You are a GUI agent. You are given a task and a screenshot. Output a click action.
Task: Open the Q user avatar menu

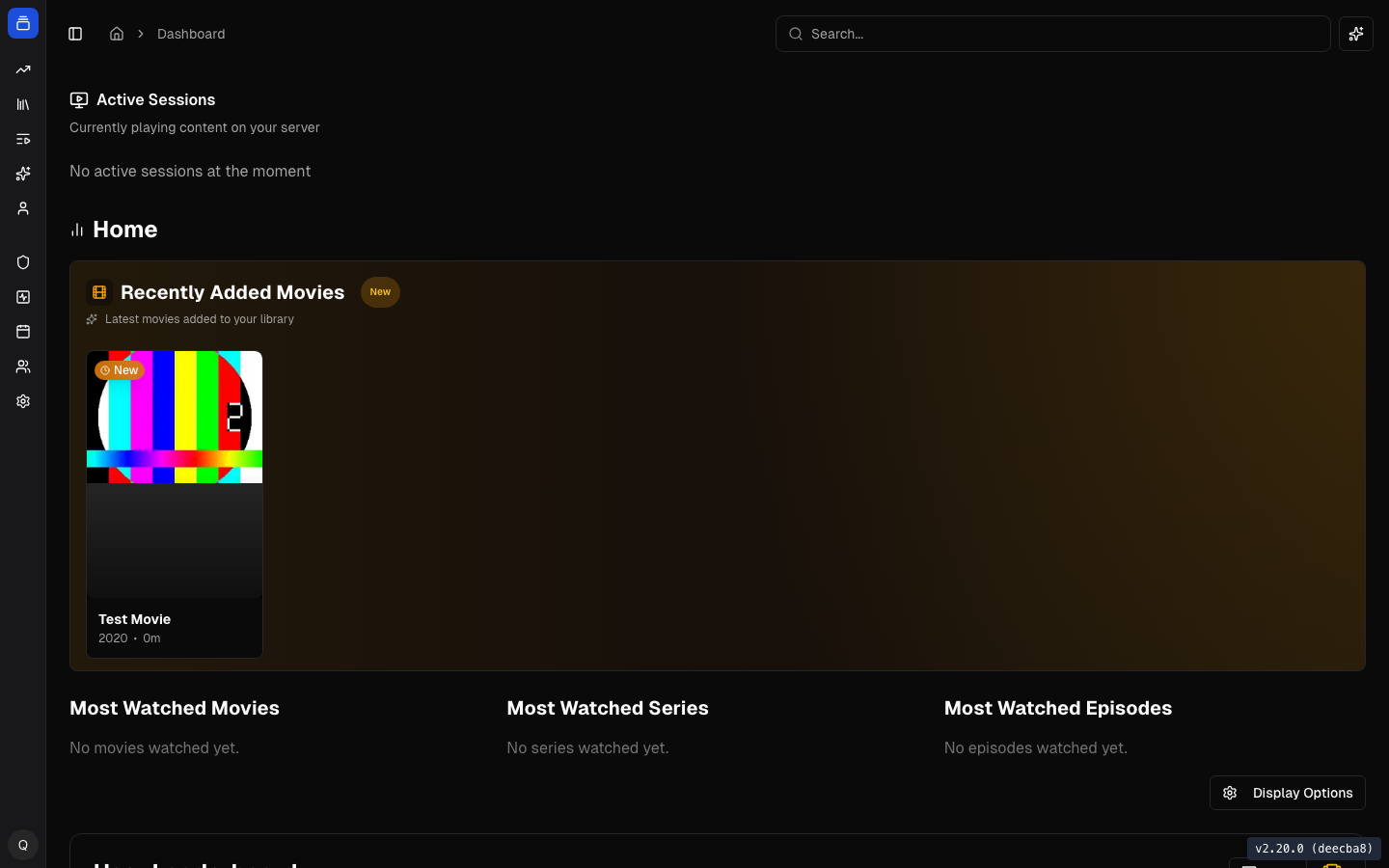click(23, 845)
